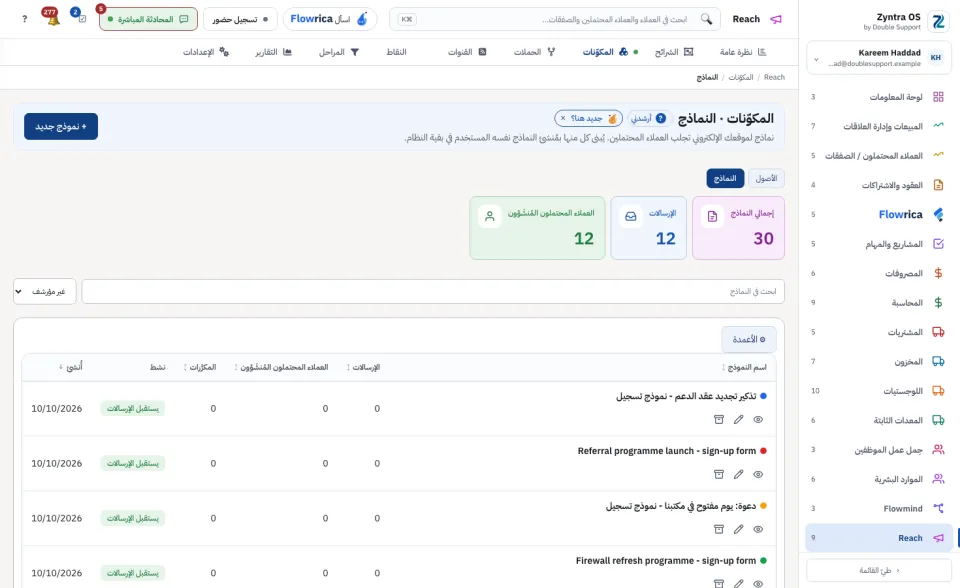Open المصروفات in the sidebar
Screen dimensions: 960x588
(878, 273)
